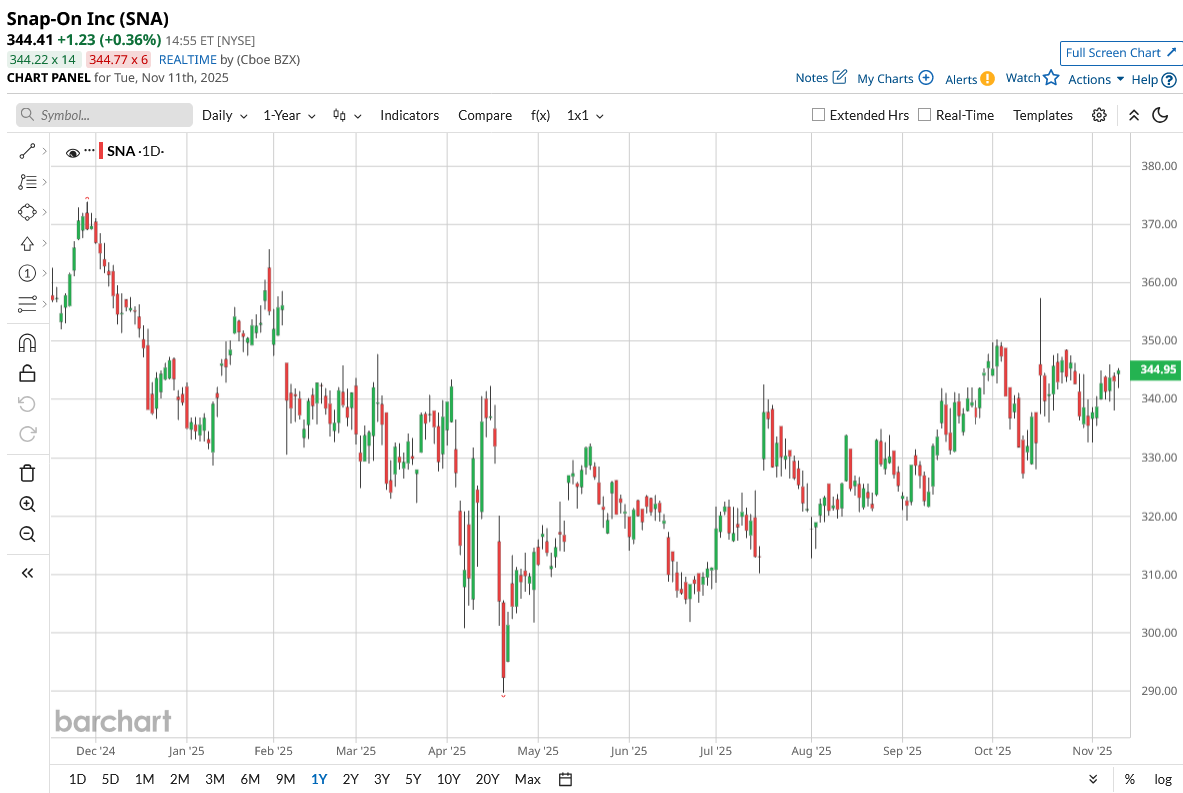This screenshot has width=1183, height=793.
Task: Expand the shapes tool submenu arrow
Action: click(45, 213)
